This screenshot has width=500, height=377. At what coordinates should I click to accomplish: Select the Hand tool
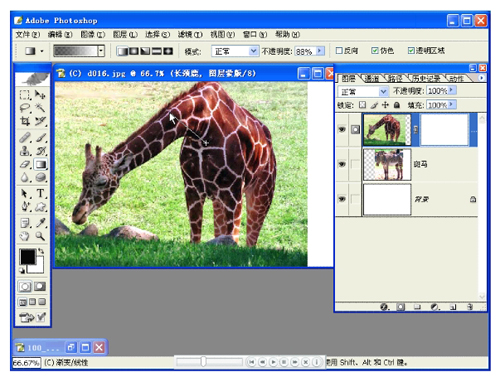pyautogui.click(x=25, y=236)
